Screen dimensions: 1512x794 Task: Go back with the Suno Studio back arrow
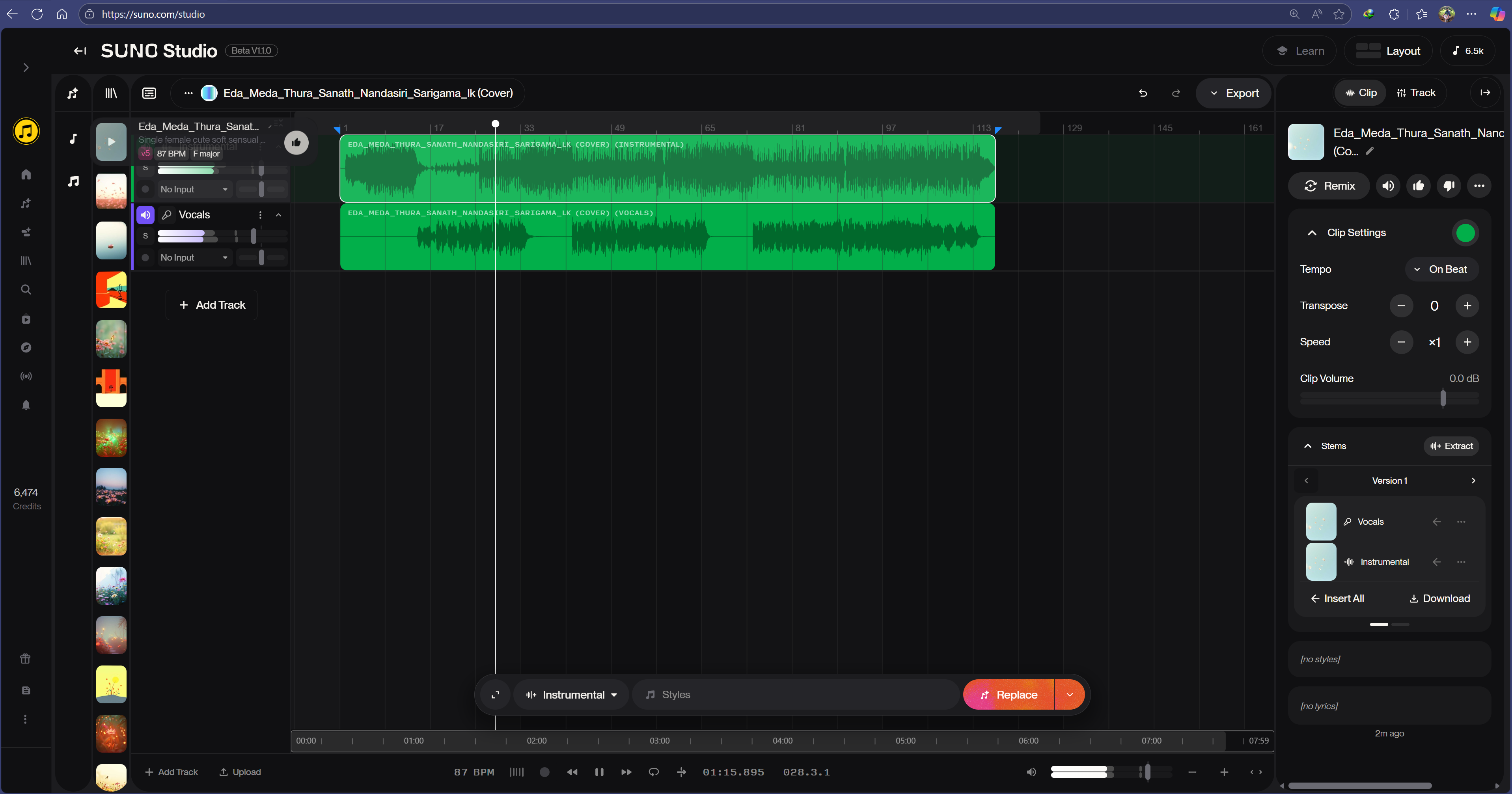coord(80,51)
